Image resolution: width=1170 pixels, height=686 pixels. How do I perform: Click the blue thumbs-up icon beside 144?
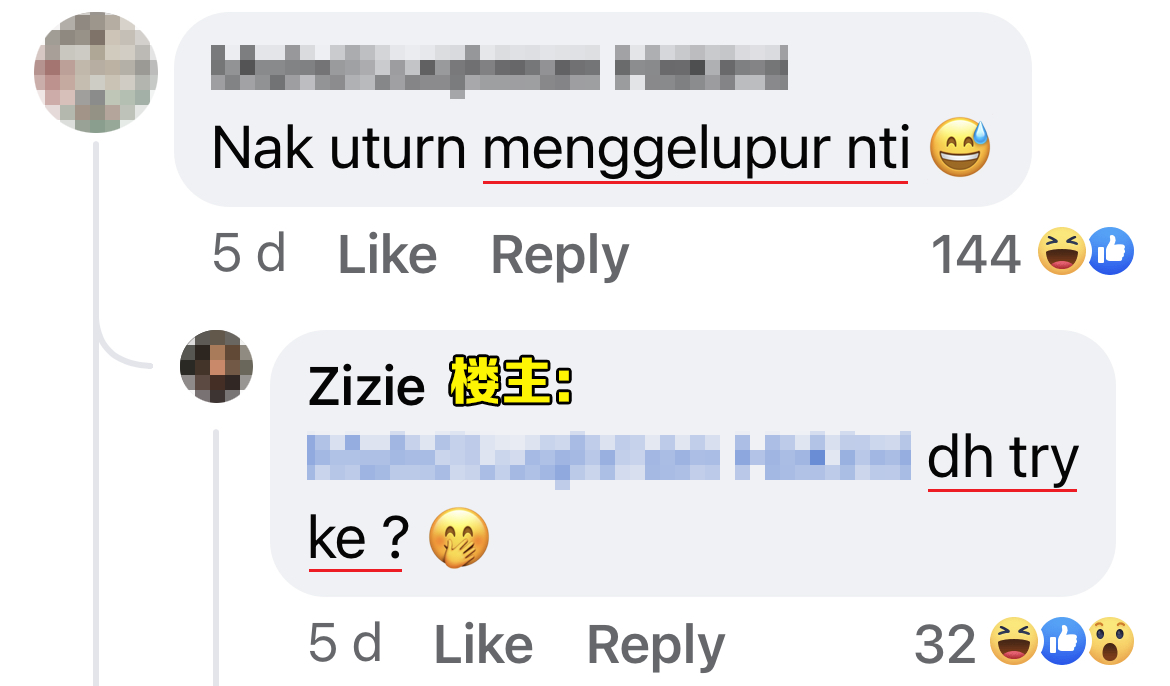1110,252
